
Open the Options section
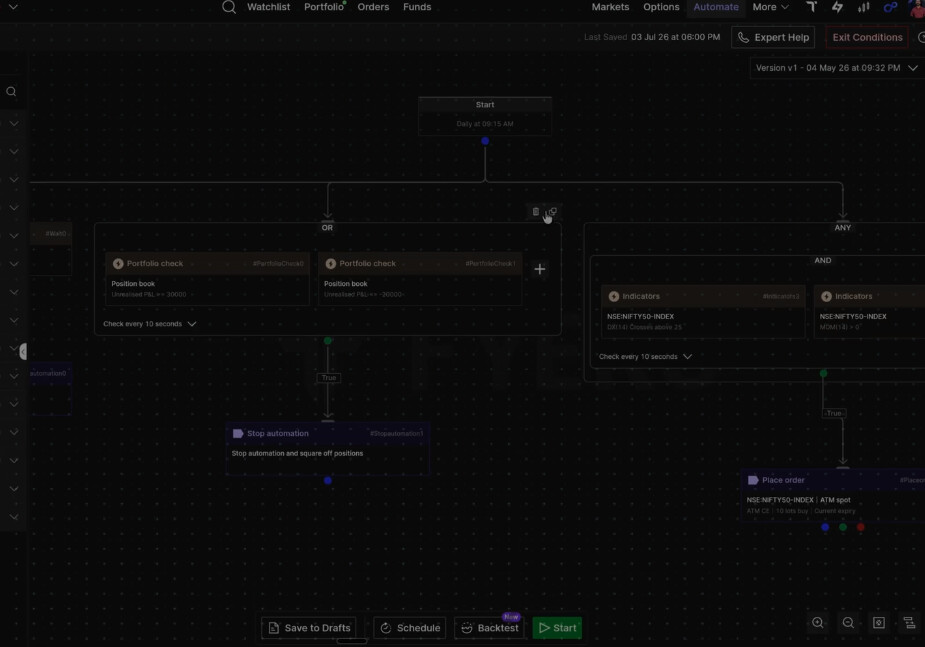coord(661,7)
